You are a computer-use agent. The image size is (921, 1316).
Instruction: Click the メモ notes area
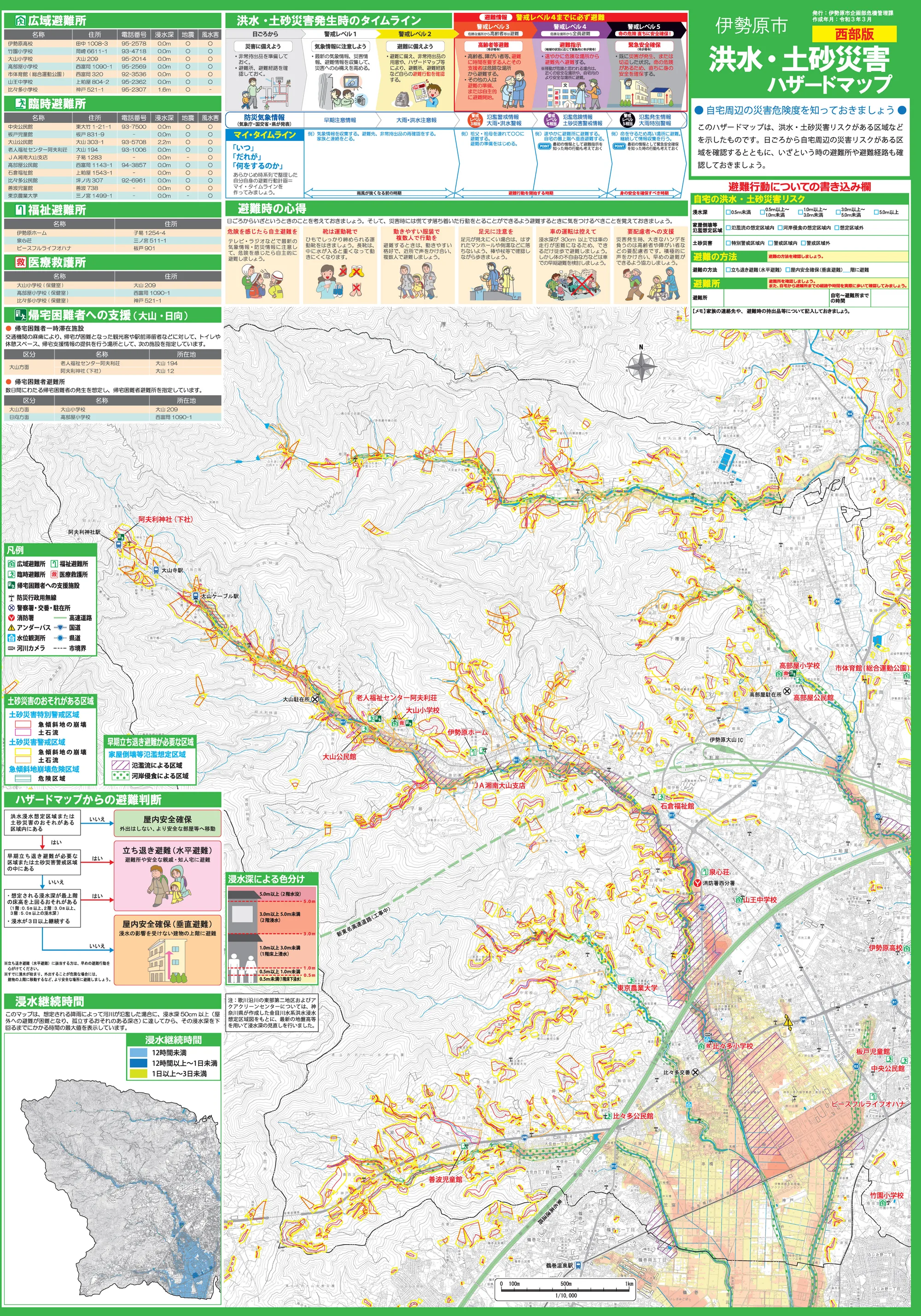click(x=799, y=318)
